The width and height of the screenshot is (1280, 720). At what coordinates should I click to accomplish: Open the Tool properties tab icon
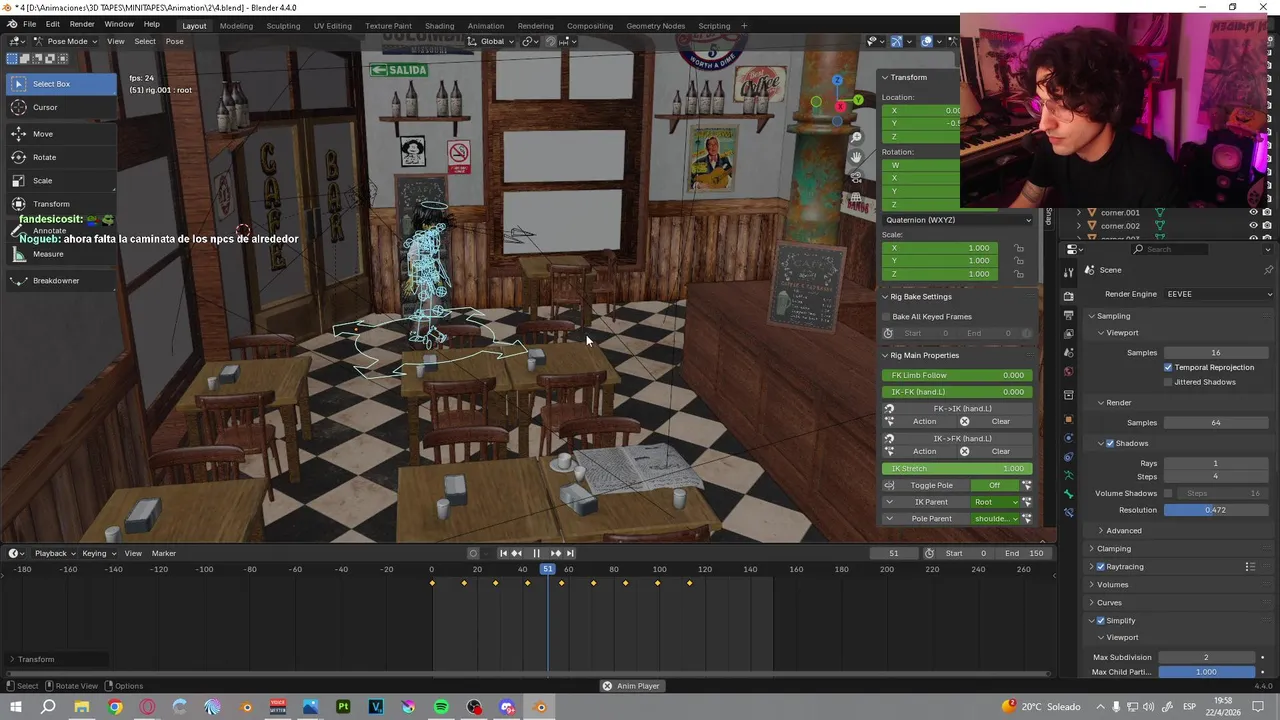pos(1068,271)
